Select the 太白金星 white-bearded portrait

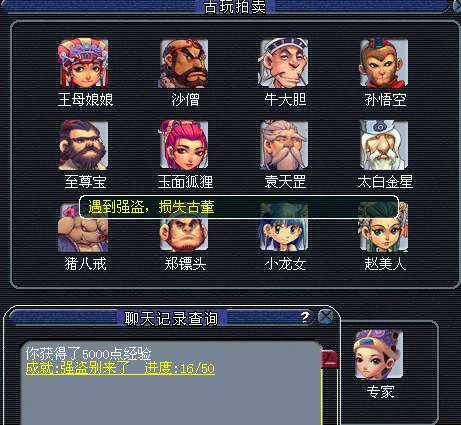pyautogui.click(x=384, y=145)
